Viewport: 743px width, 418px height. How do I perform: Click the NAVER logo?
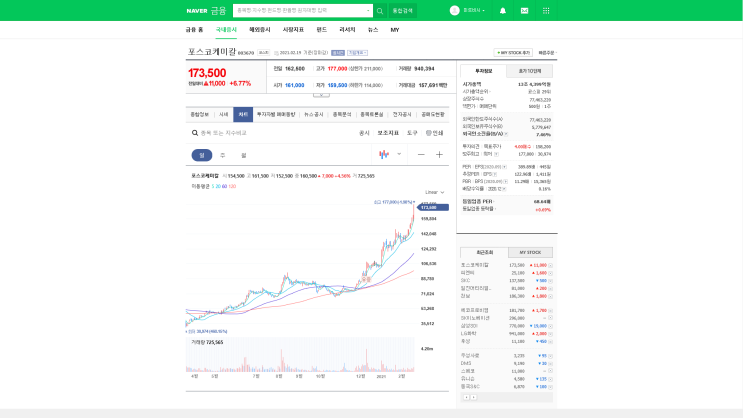[x=197, y=10]
